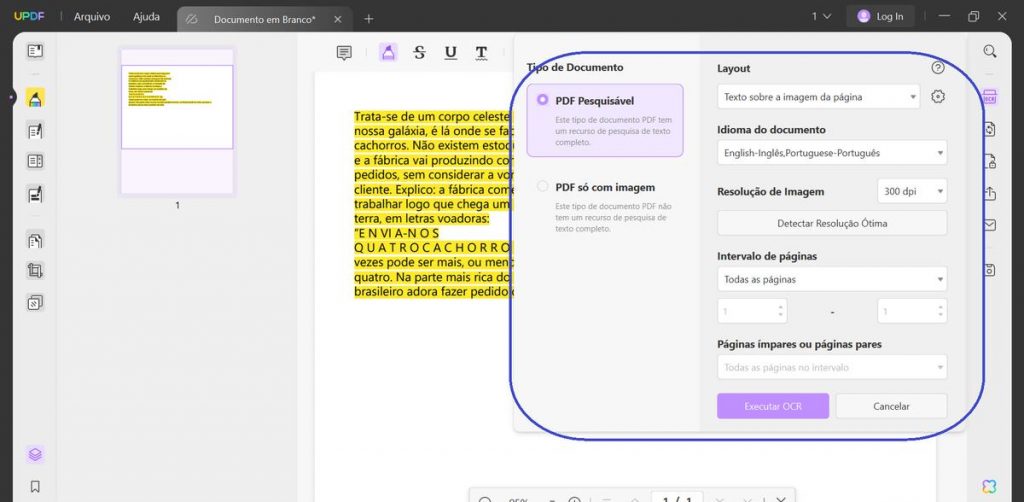Select the highlighter tool in toolbar
The width and height of the screenshot is (1024, 502).
(x=389, y=53)
